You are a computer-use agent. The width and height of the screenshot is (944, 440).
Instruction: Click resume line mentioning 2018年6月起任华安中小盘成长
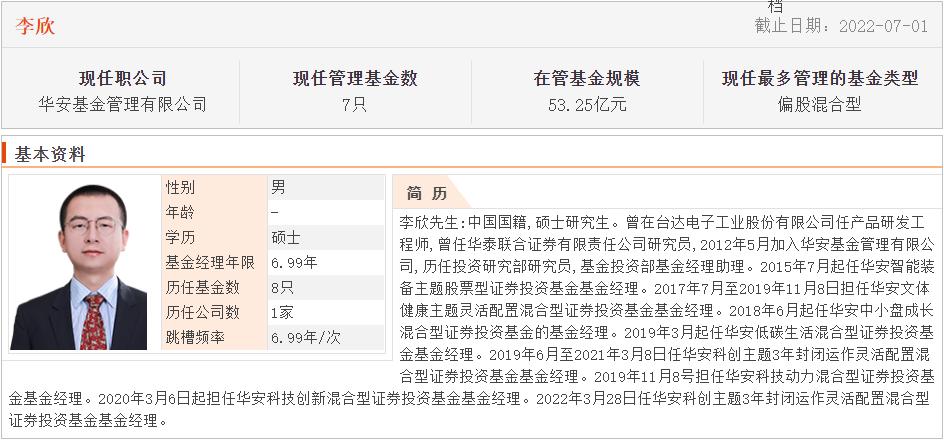tap(666, 310)
